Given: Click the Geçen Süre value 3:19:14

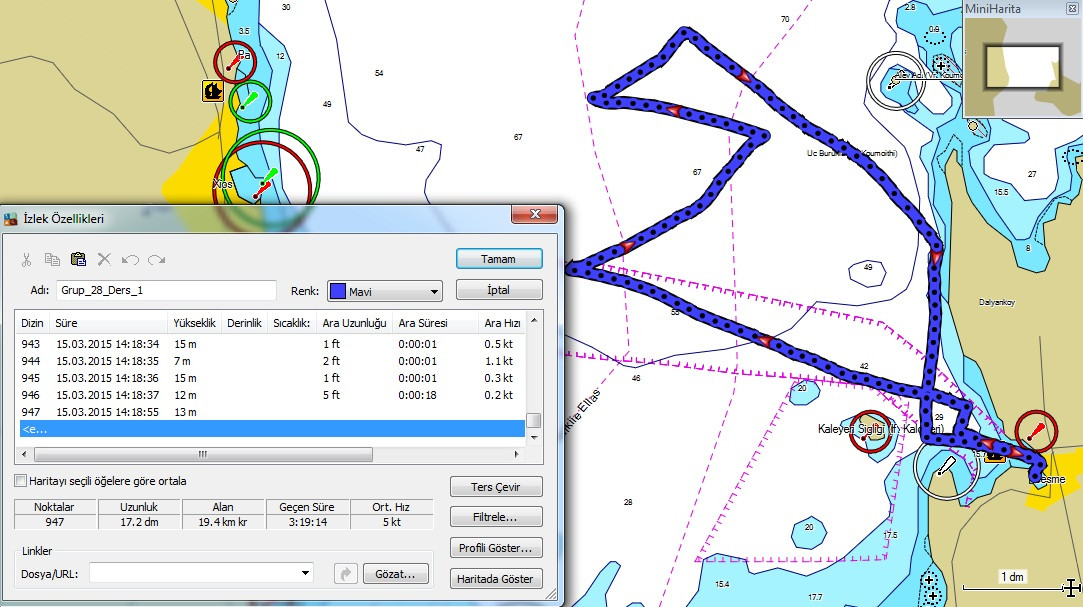Looking at the screenshot, I should coord(307,522).
